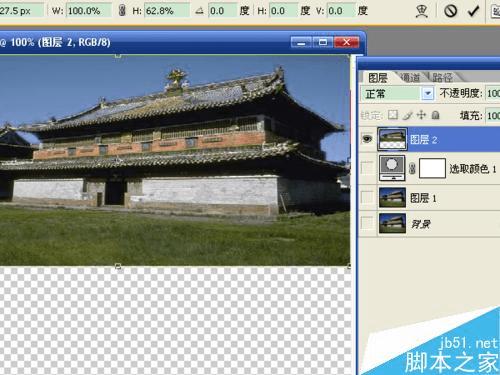Cancel the transform with the circle-slash icon
The width and height of the screenshot is (500, 375).
tap(450, 11)
